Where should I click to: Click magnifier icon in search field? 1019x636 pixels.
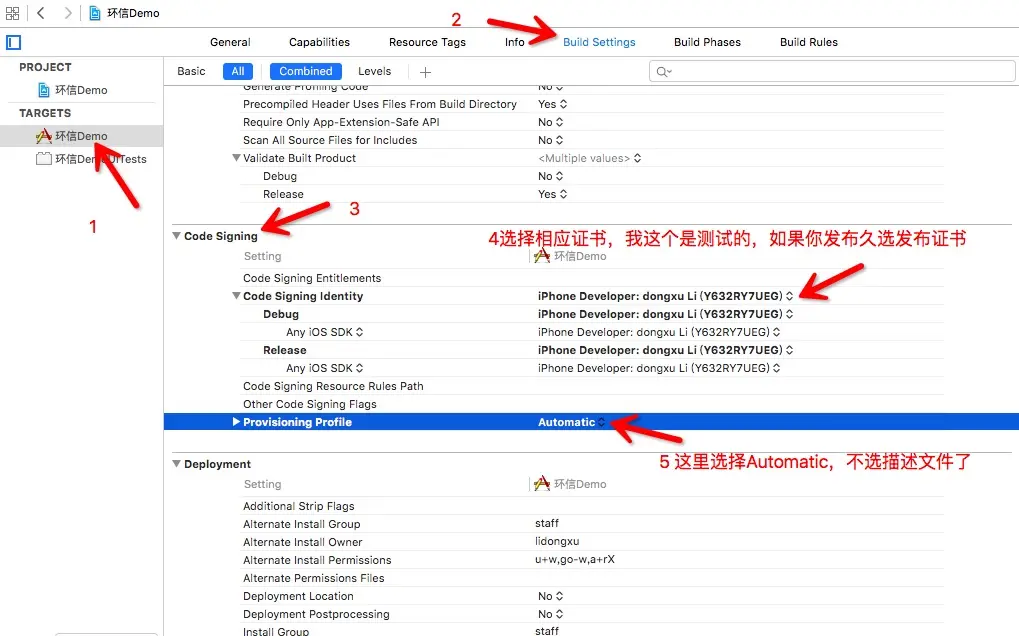click(x=664, y=71)
